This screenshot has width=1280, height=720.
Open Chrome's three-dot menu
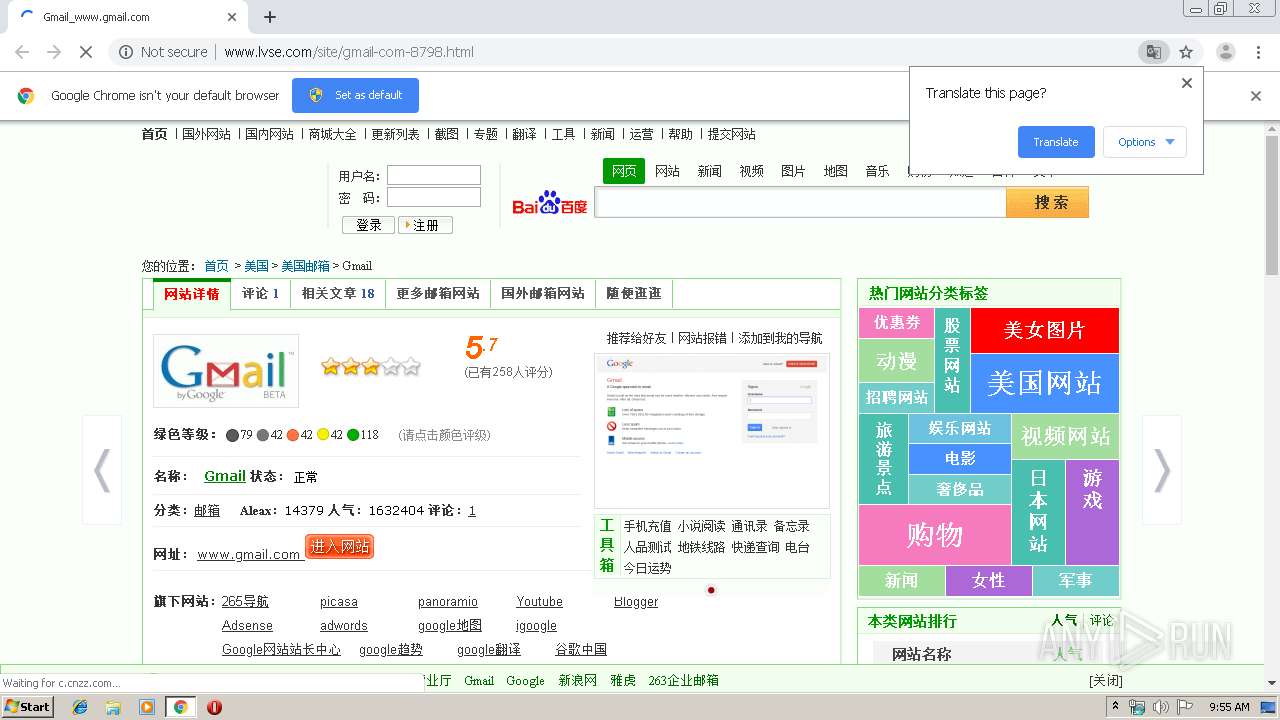click(x=1258, y=52)
